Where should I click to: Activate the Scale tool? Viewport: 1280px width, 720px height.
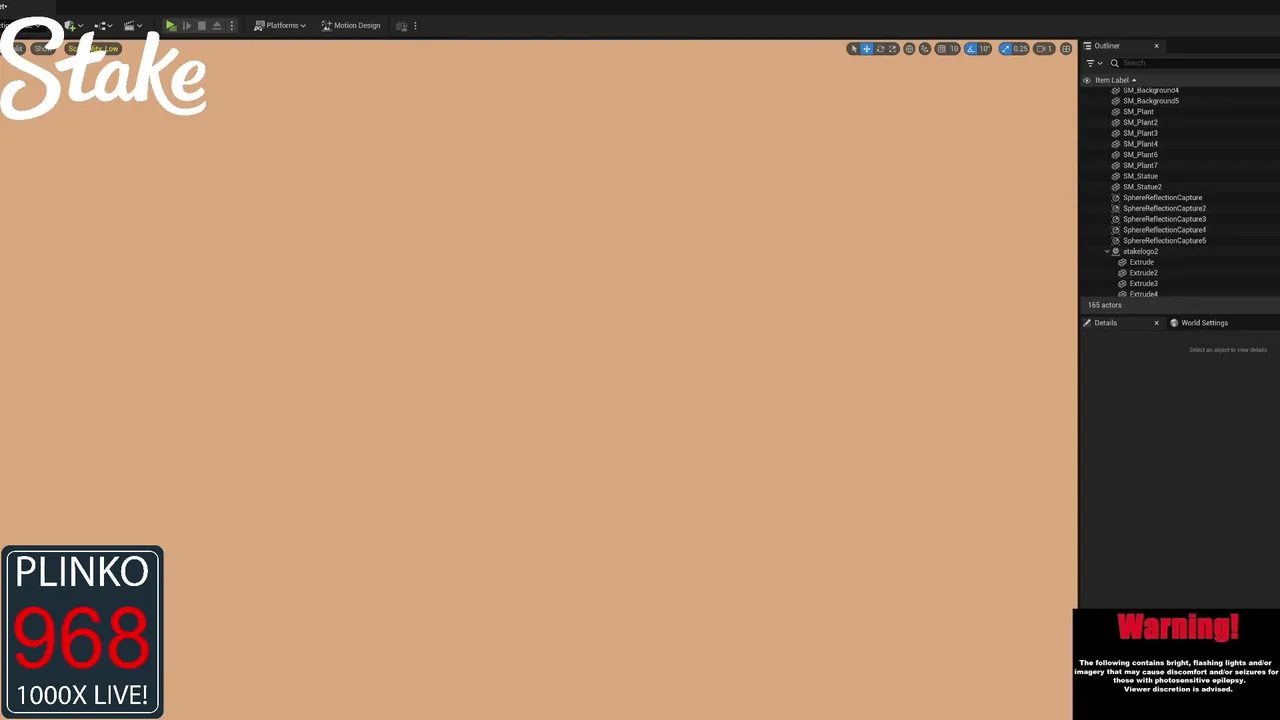pos(893,49)
